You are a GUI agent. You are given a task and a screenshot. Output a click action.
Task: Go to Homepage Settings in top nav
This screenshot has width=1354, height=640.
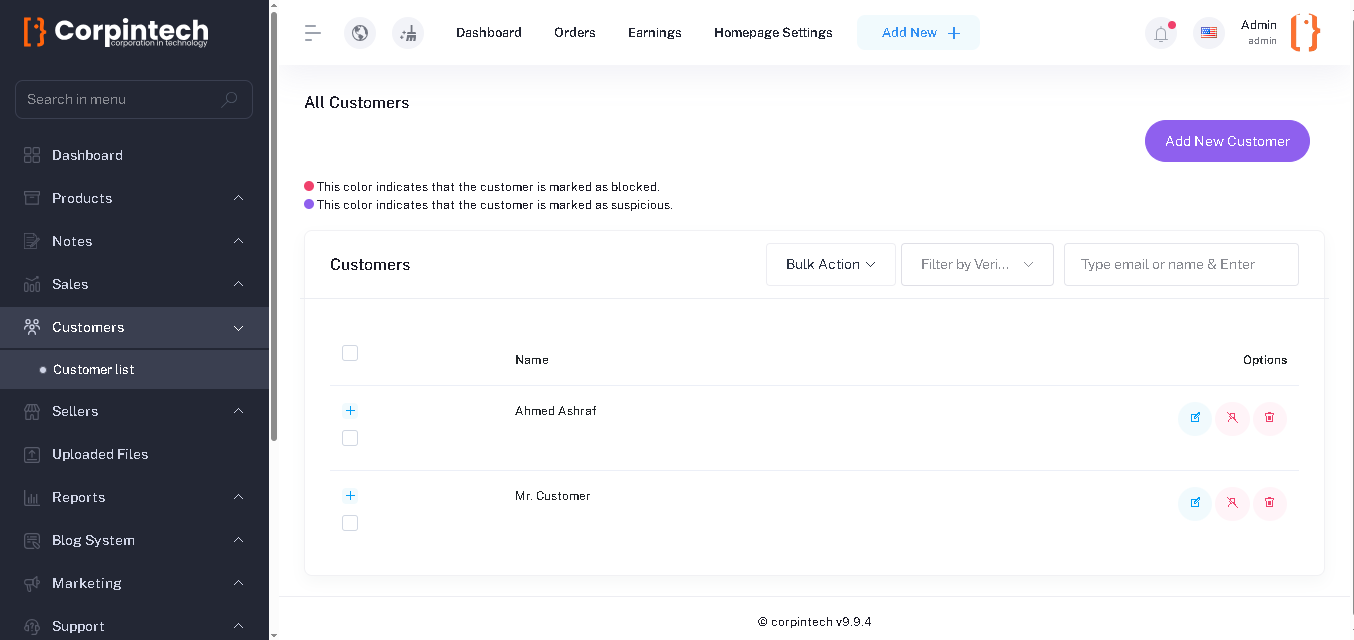(773, 33)
